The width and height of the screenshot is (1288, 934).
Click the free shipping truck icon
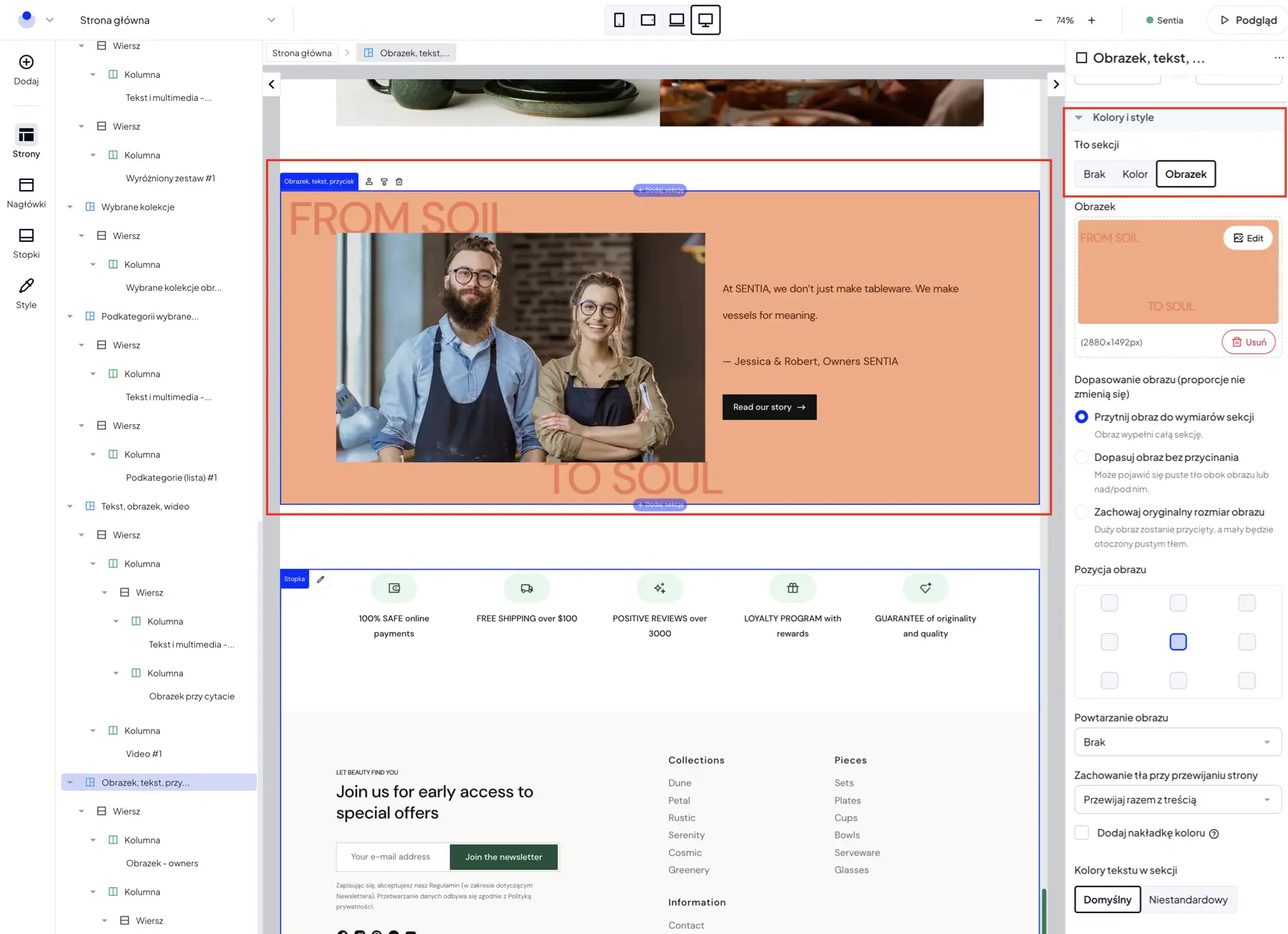[527, 588]
